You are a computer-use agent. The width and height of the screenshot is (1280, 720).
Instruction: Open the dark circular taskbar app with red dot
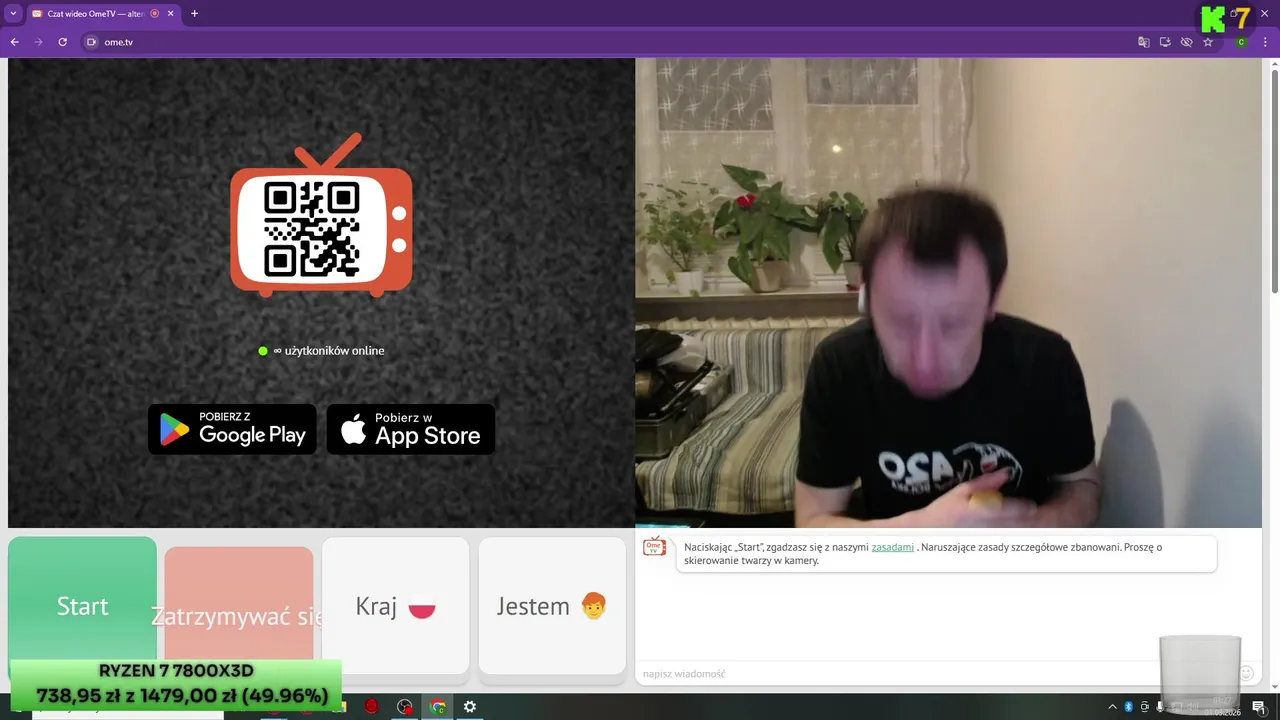click(x=404, y=707)
